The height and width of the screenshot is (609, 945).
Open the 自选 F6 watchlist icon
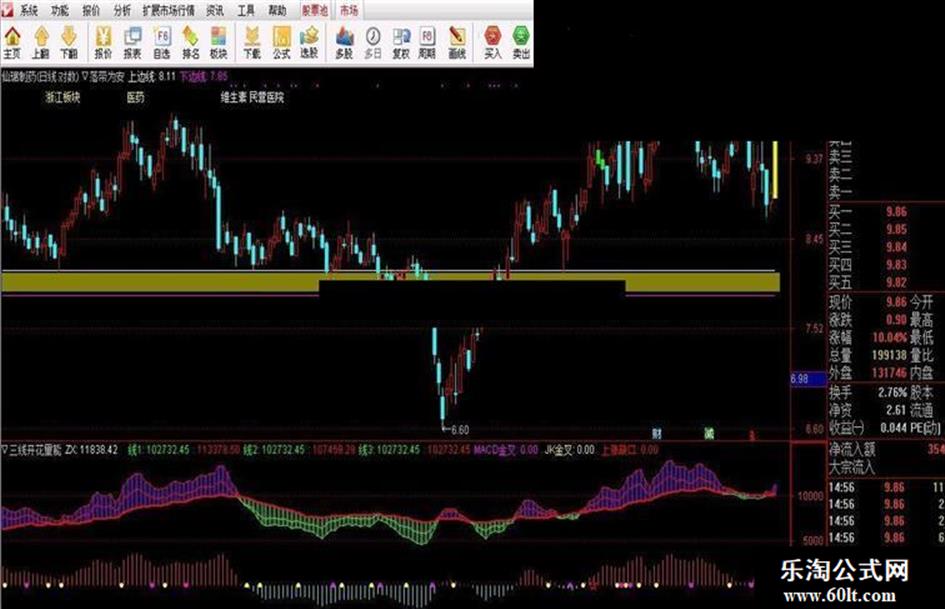(161, 42)
